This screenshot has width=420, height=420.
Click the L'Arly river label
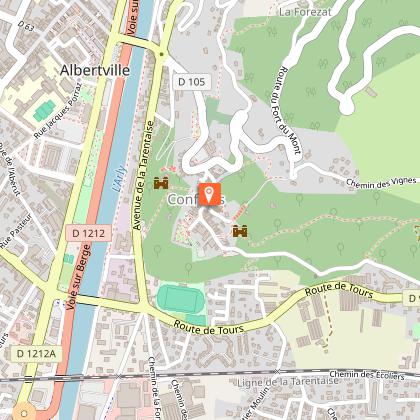119,179
